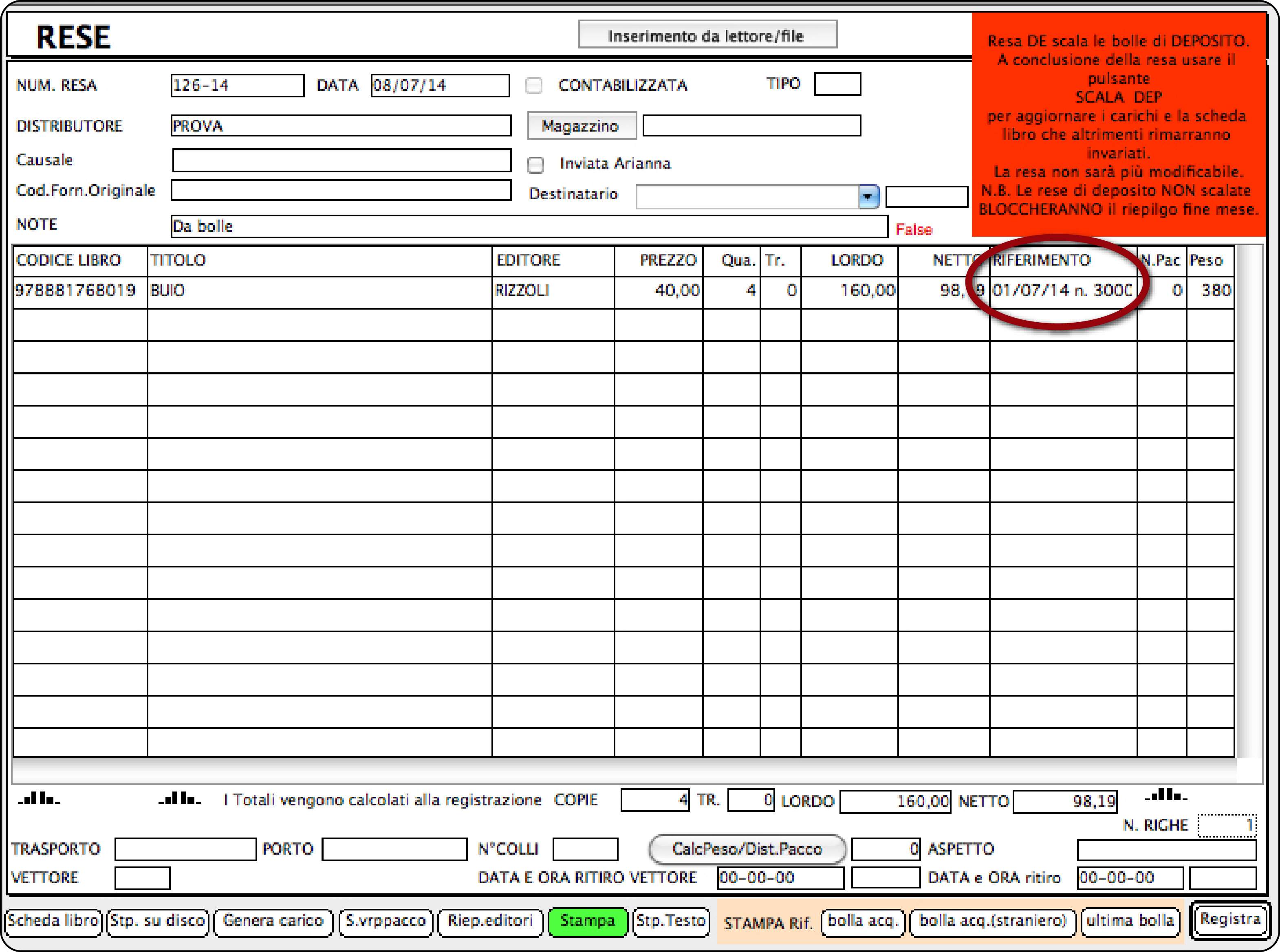The height and width of the screenshot is (952, 1280).
Task: Click the TITOLO column header
Action: pos(320,260)
